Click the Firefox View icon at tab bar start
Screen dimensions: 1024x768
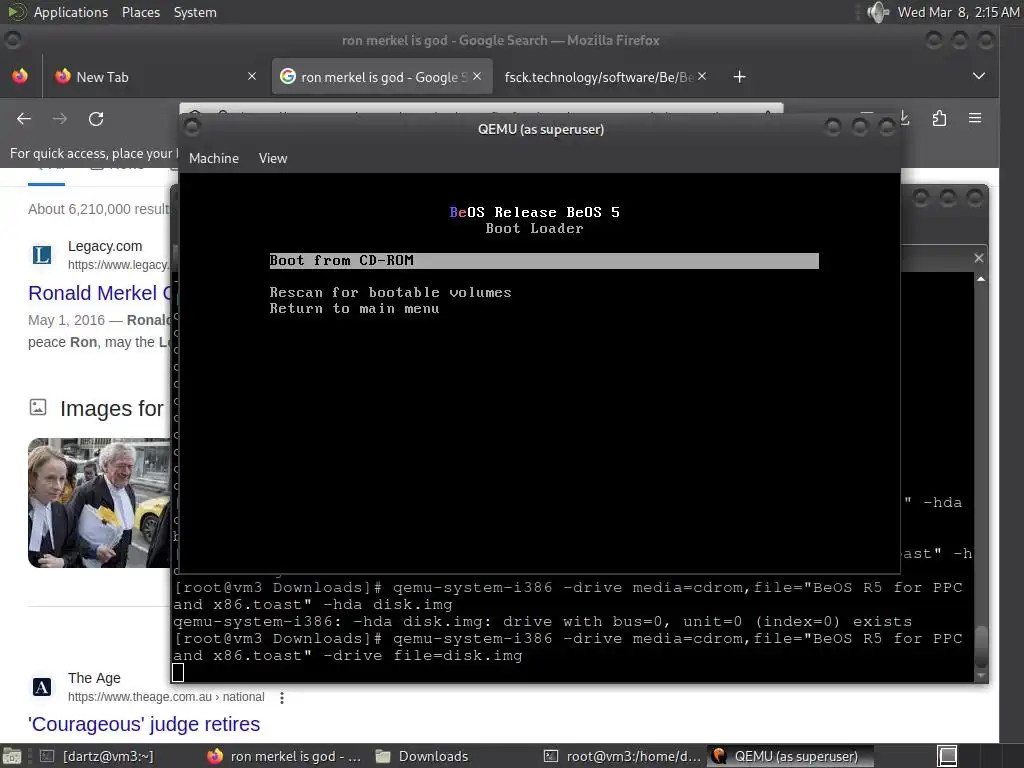tap(20, 76)
